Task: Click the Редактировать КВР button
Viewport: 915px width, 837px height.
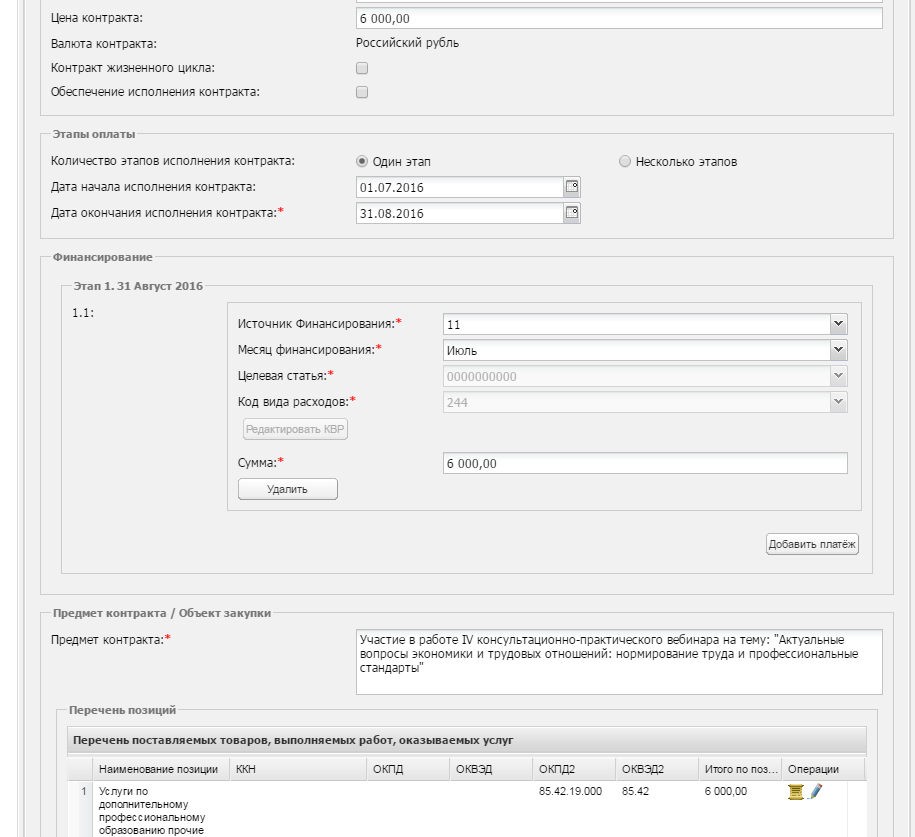Action: point(295,429)
